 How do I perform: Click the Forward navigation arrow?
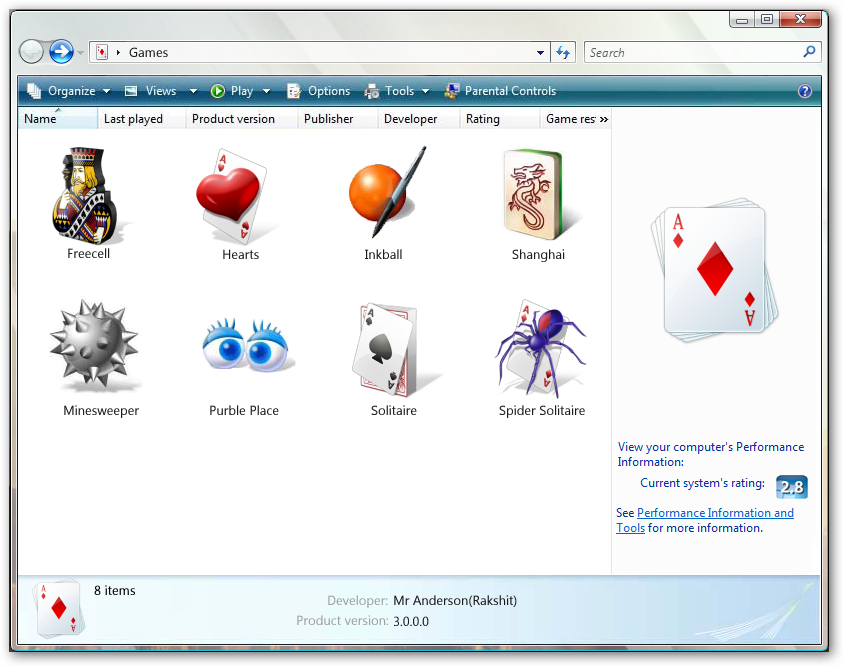tap(61, 52)
